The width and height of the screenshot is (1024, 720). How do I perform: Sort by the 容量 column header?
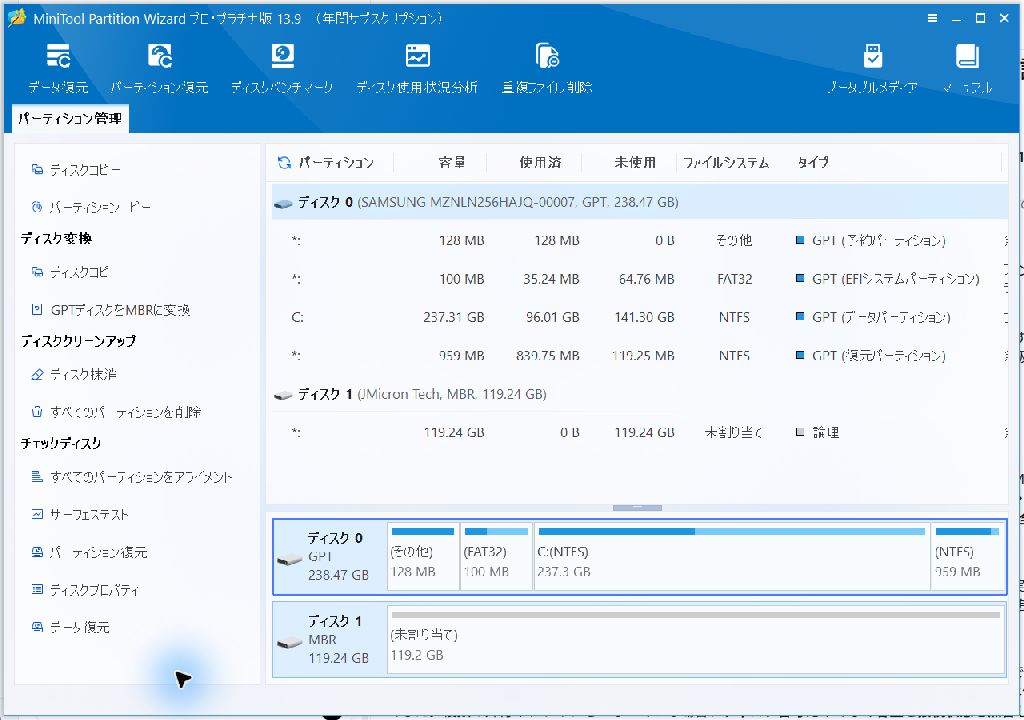point(452,162)
